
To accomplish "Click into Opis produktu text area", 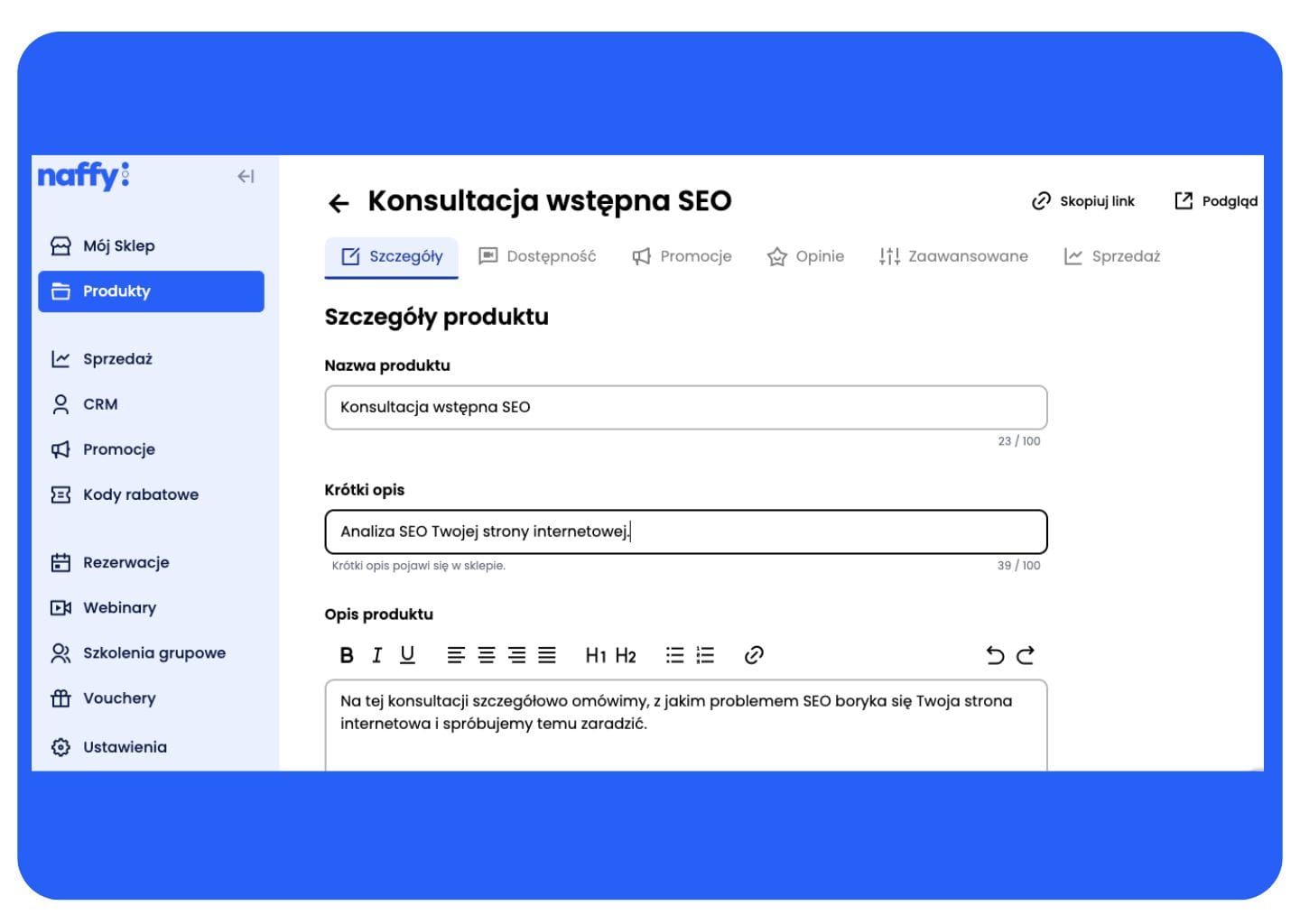I will click(x=686, y=725).
